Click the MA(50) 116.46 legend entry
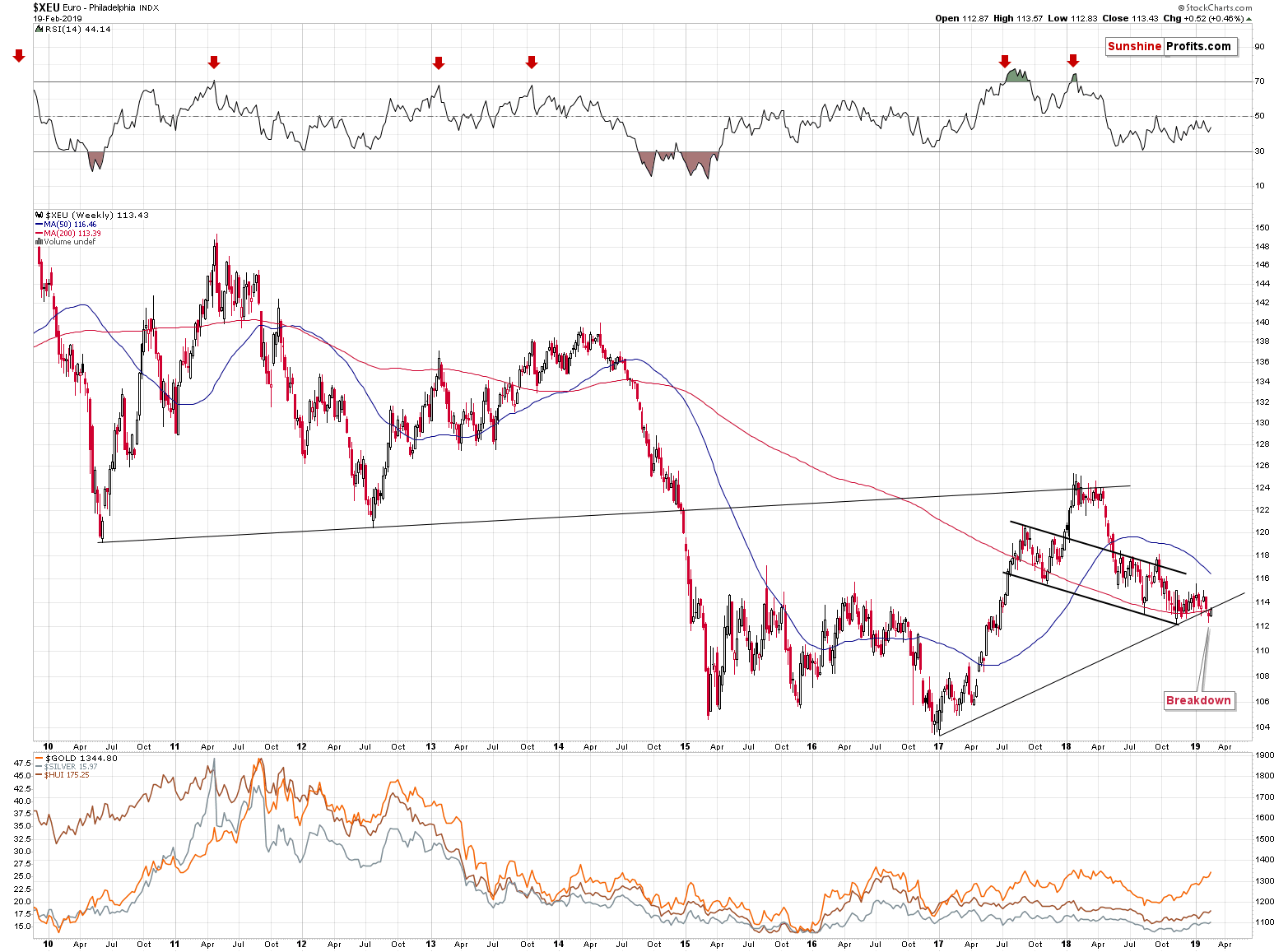Image resolution: width=1288 pixels, height=952 pixels. pyautogui.click(x=66, y=224)
